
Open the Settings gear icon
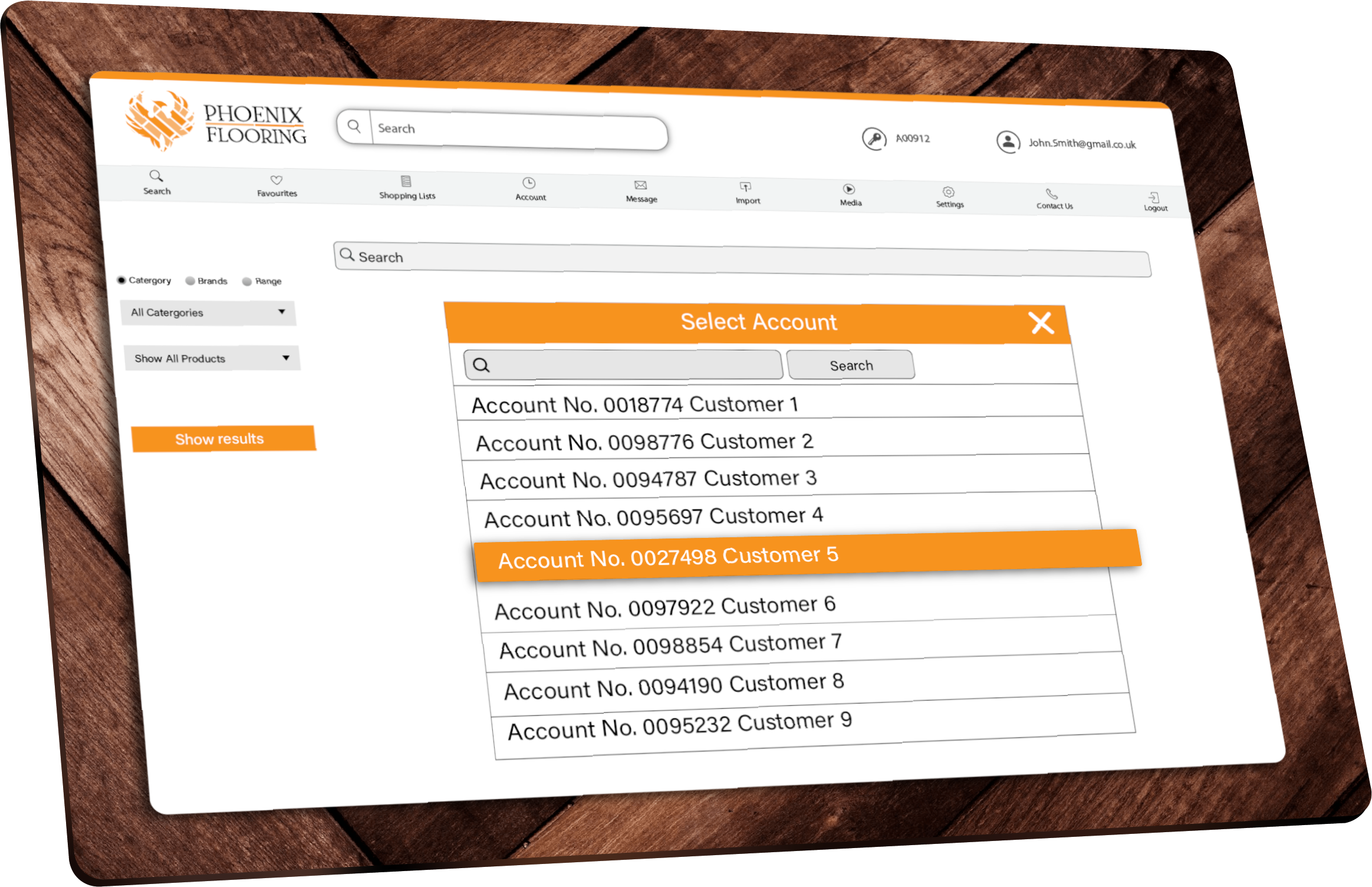(948, 192)
